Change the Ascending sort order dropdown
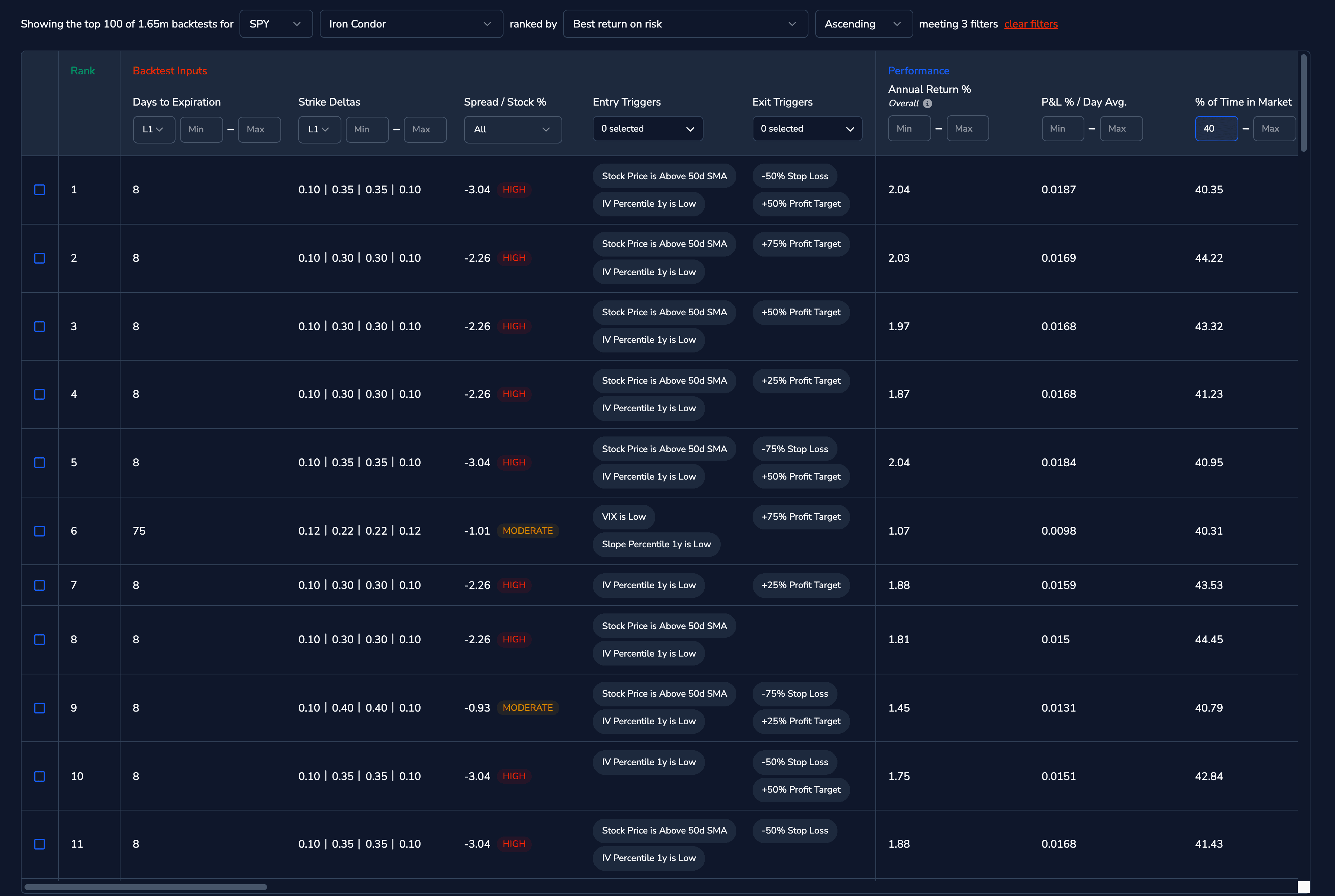Viewport: 1335px width, 896px height. point(863,24)
